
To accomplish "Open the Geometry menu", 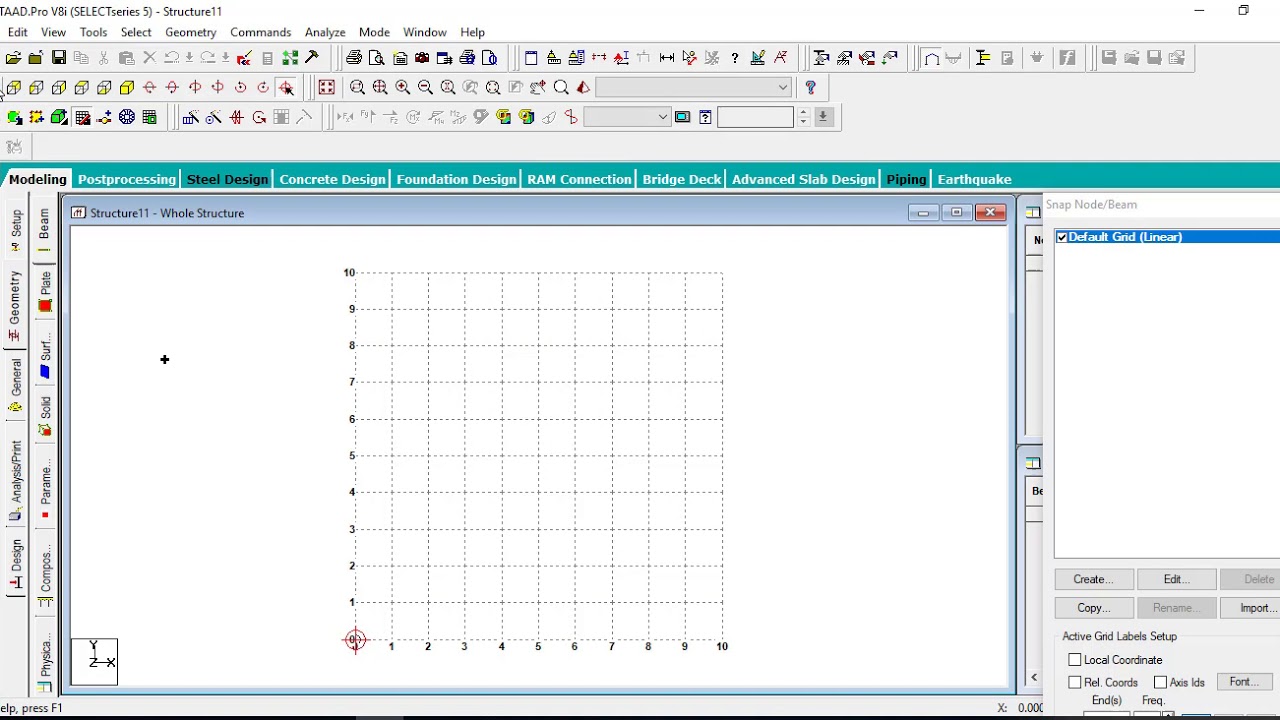I will [190, 32].
